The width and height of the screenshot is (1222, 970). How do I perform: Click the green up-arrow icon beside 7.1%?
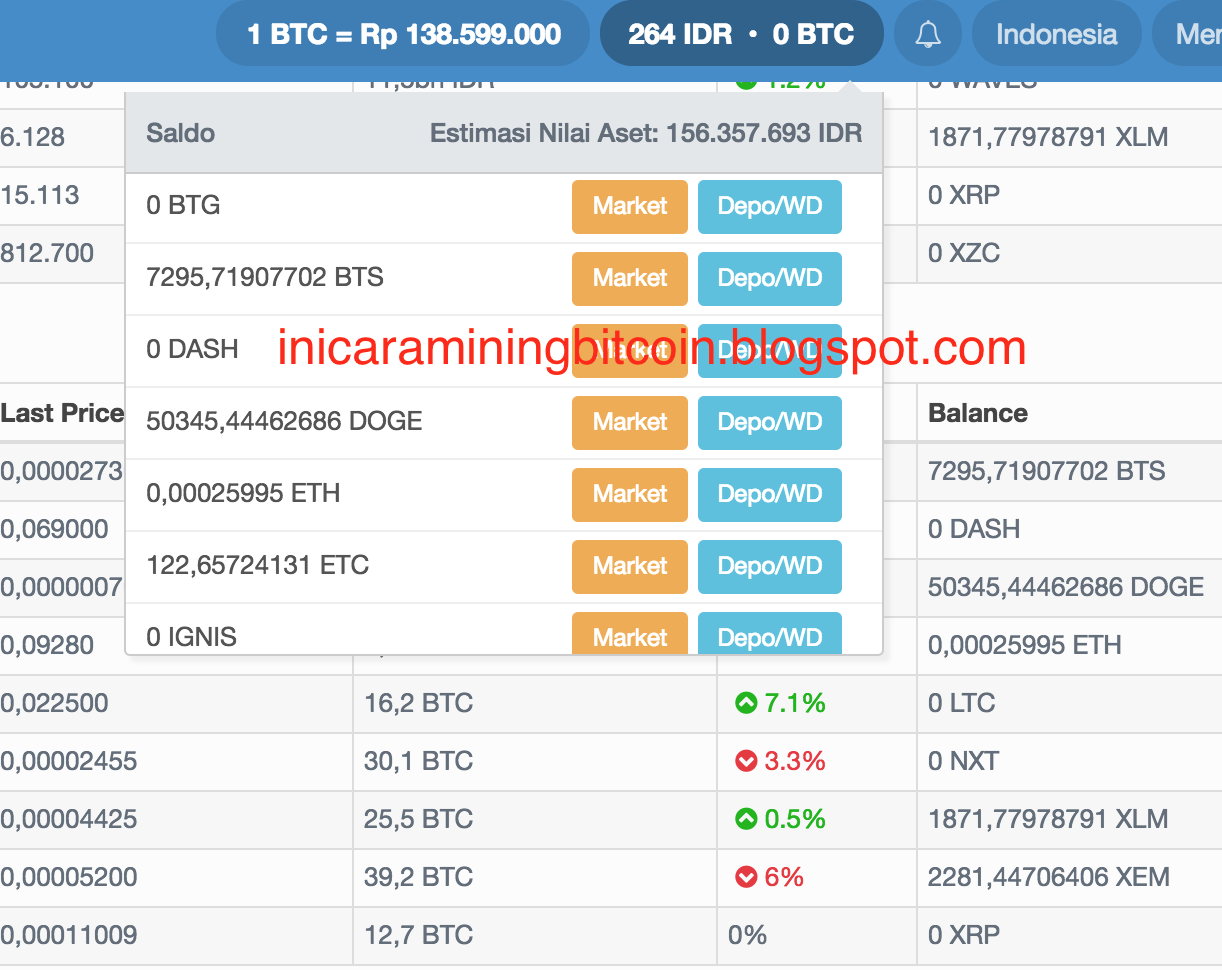(x=747, y=703)
